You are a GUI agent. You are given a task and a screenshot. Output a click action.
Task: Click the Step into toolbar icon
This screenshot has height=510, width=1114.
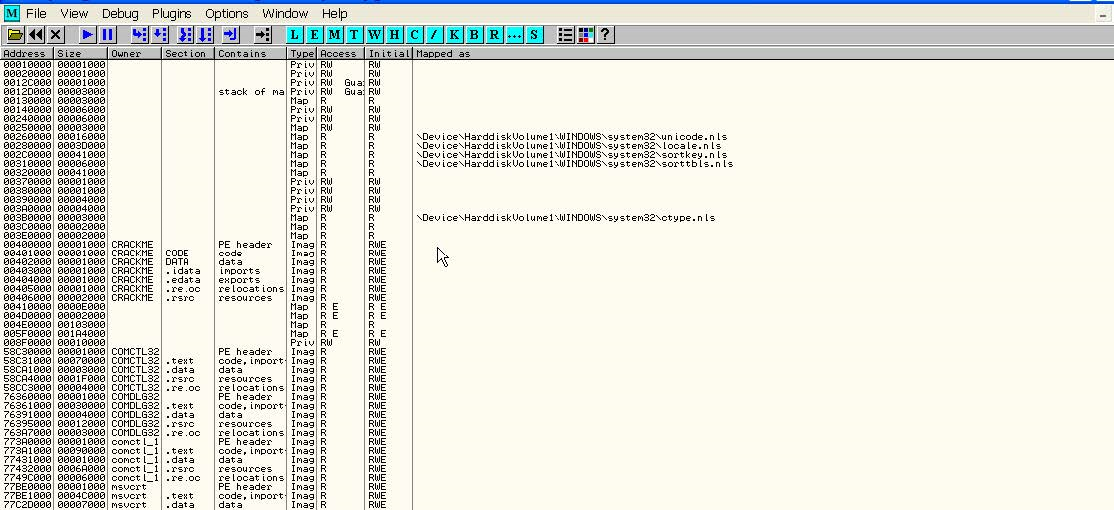139,35
